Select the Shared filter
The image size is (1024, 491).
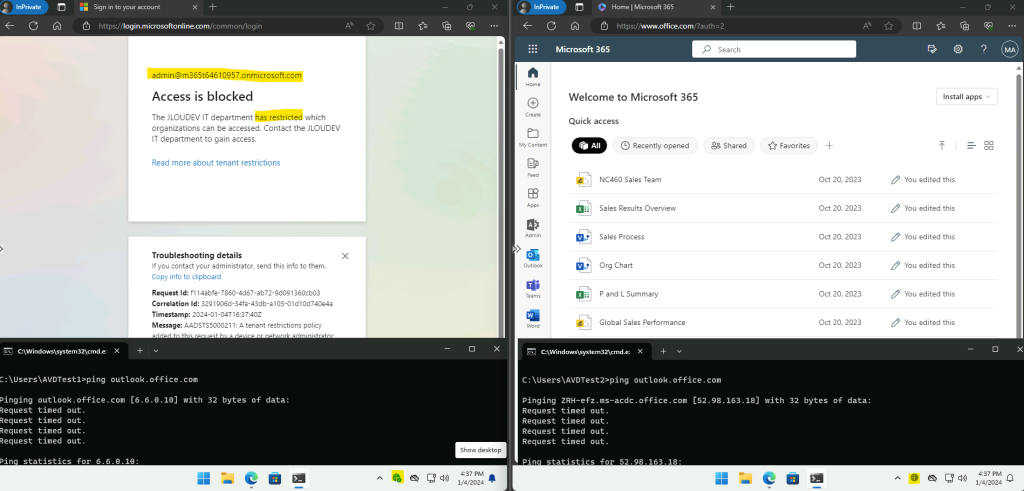pos(729,146)
